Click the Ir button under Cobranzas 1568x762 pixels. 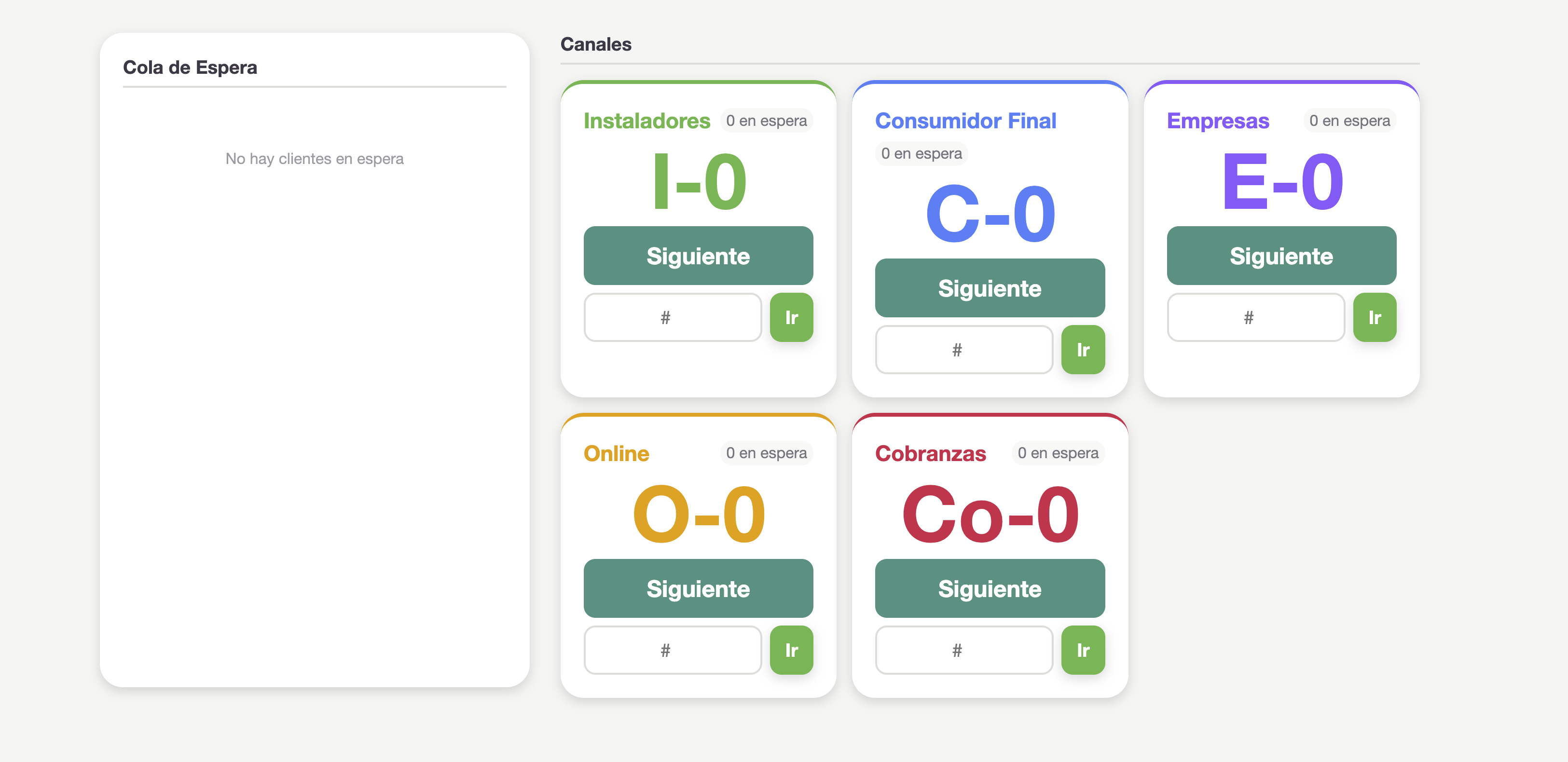pos(1082,650)
